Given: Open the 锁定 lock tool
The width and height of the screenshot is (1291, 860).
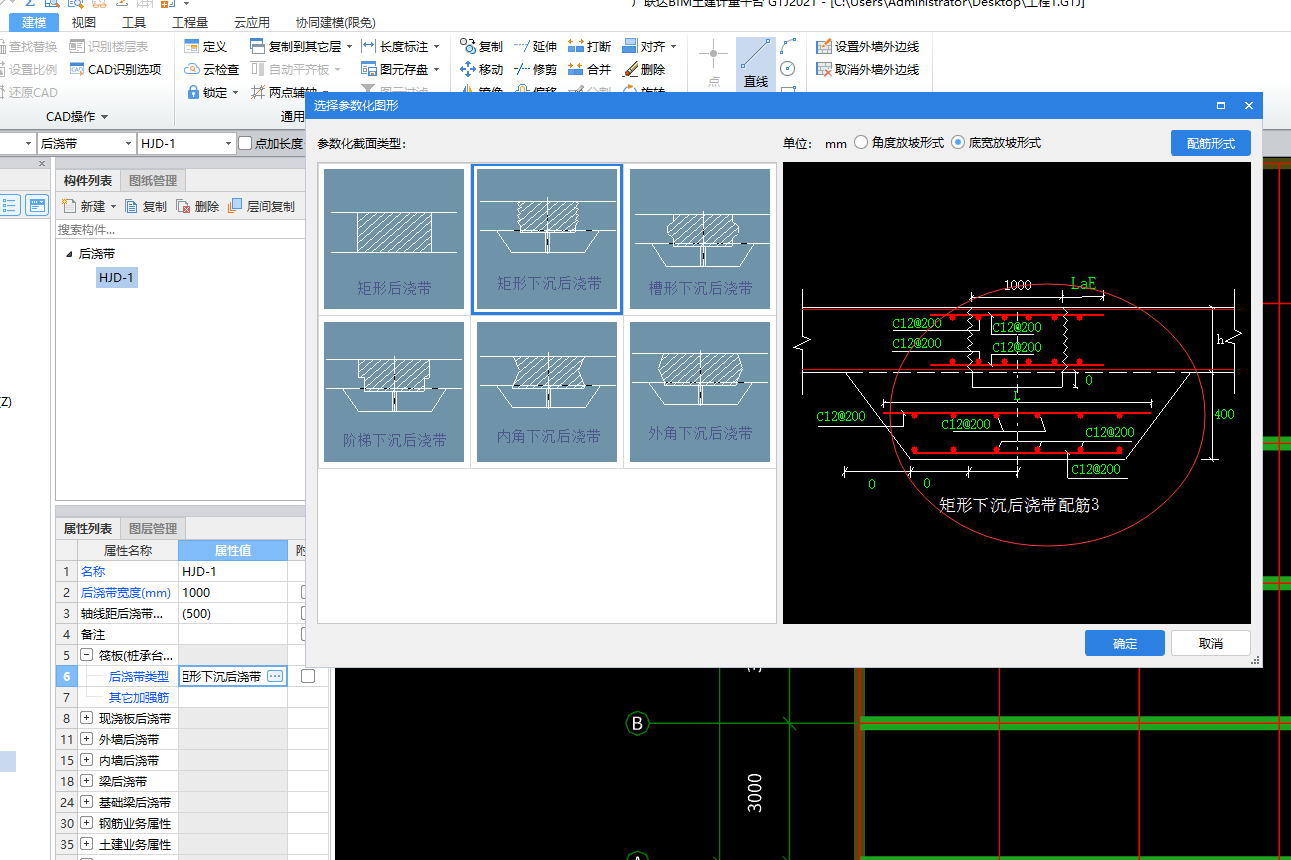Looking at the screenshot, I should pyautogui.click(x=212, y=92).
